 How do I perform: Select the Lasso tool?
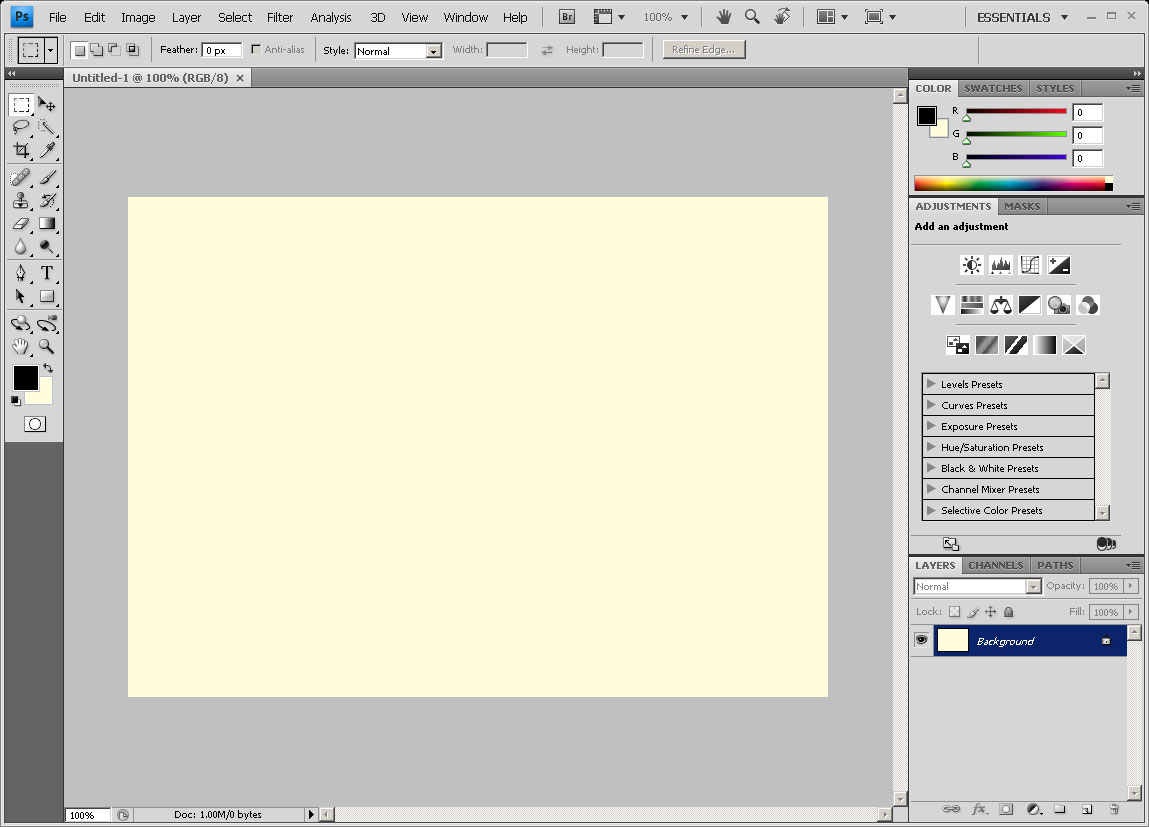tap(21, 127)
